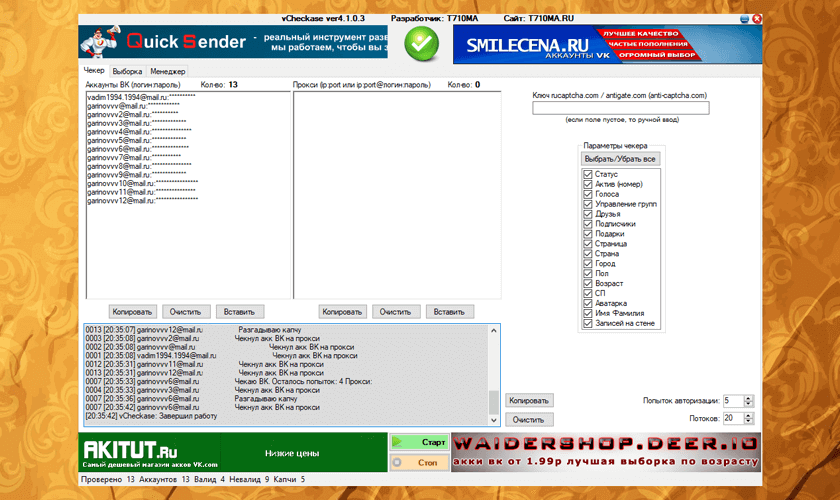Open the WAIDERSHOP.DEER.IO banner
840x500 pixels.
pyautogui.click(x=606, y=452)
